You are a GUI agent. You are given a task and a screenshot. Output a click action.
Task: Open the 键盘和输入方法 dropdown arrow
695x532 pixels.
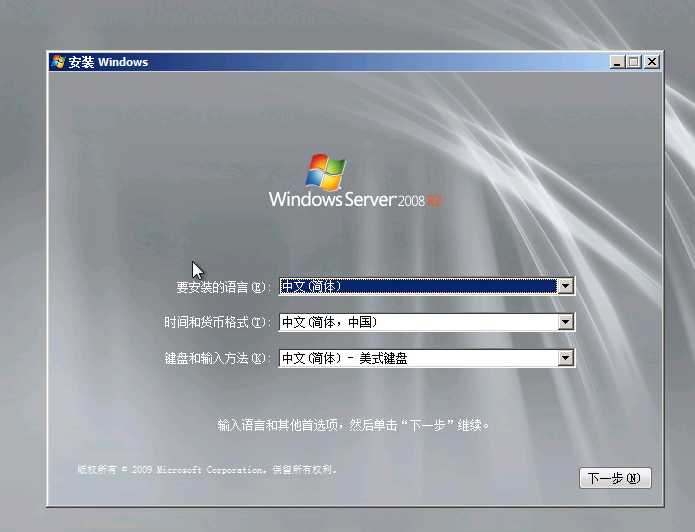pos(565,358)
